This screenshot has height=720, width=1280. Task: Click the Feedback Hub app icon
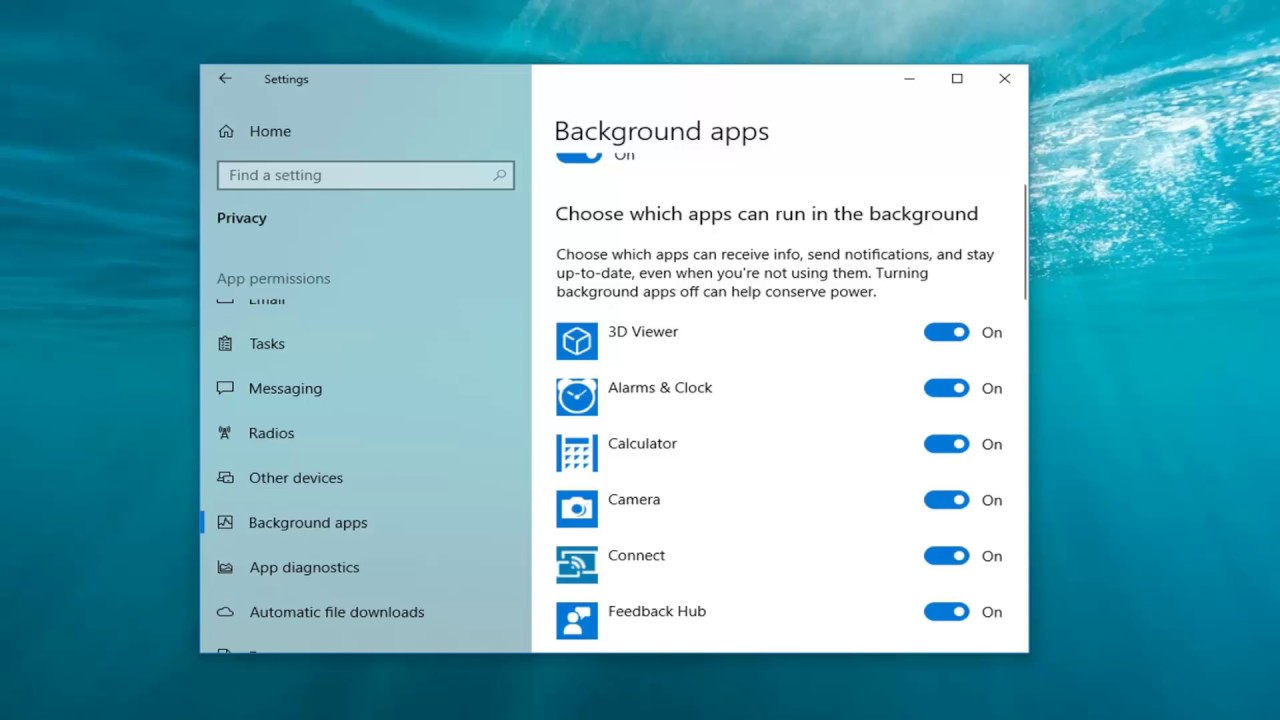(577, 621)
